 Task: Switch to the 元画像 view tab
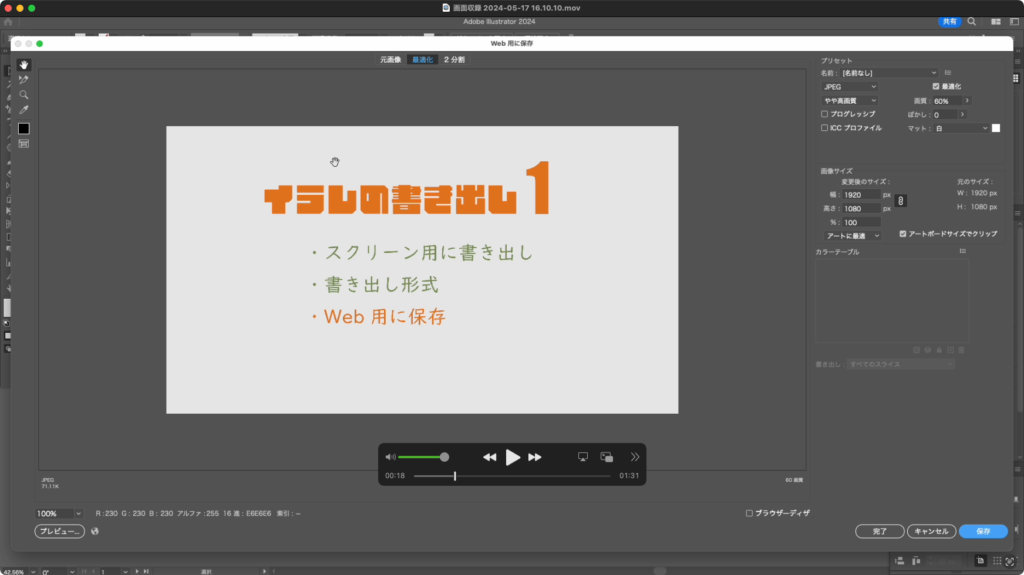click(x=390, y=60)
